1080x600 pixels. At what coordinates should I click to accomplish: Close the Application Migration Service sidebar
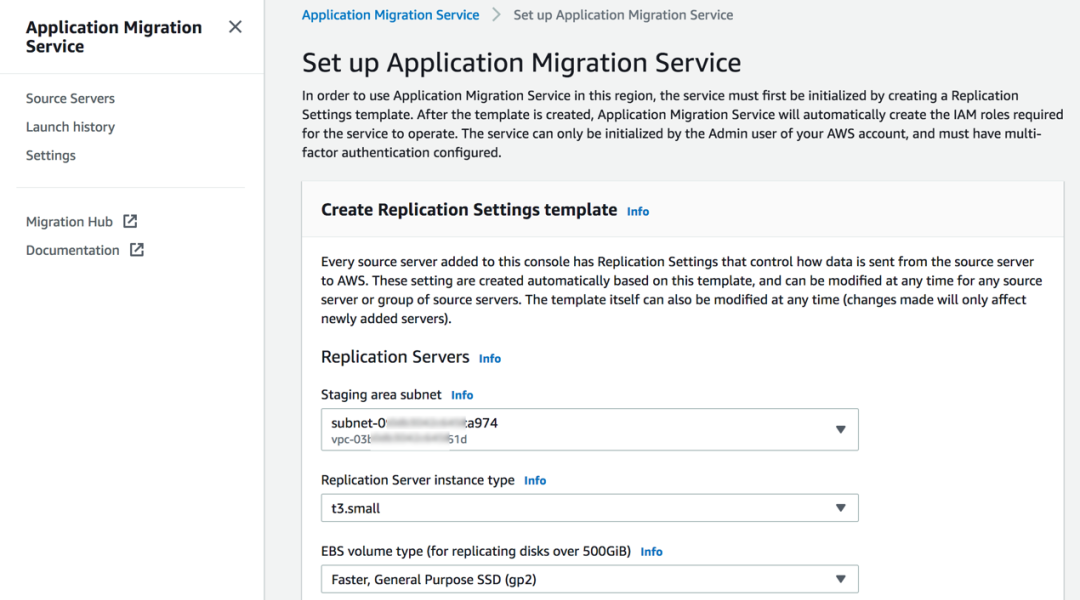235,27
